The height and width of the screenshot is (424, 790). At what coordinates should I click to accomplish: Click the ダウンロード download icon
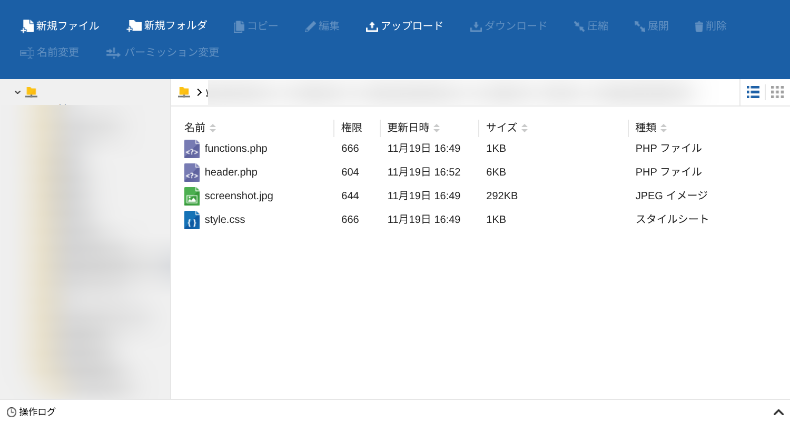point(476,27)
